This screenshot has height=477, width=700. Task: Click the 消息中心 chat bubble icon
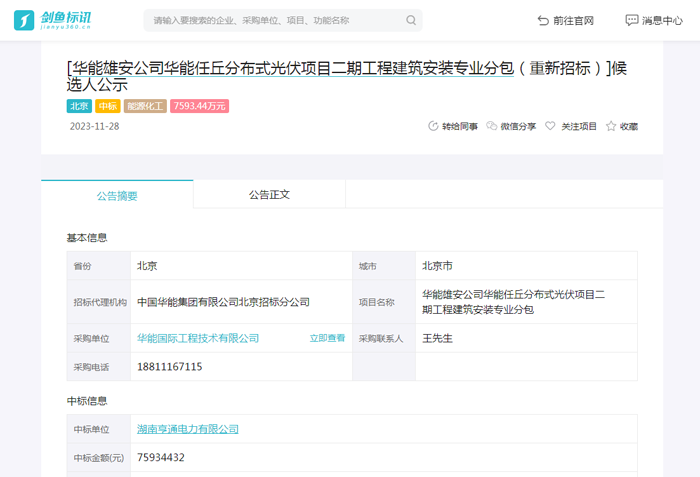click(632, 20)
